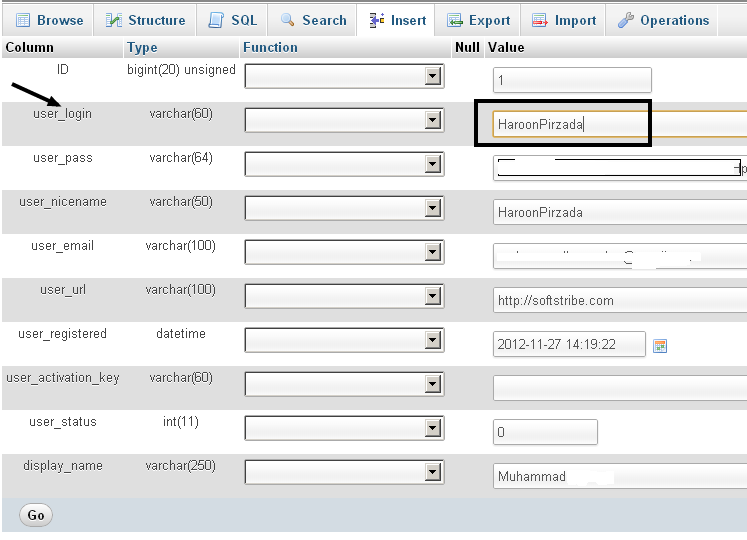Screen dimensions: 747x540
Task: Open the Browse tab
Action: [48, 20]
